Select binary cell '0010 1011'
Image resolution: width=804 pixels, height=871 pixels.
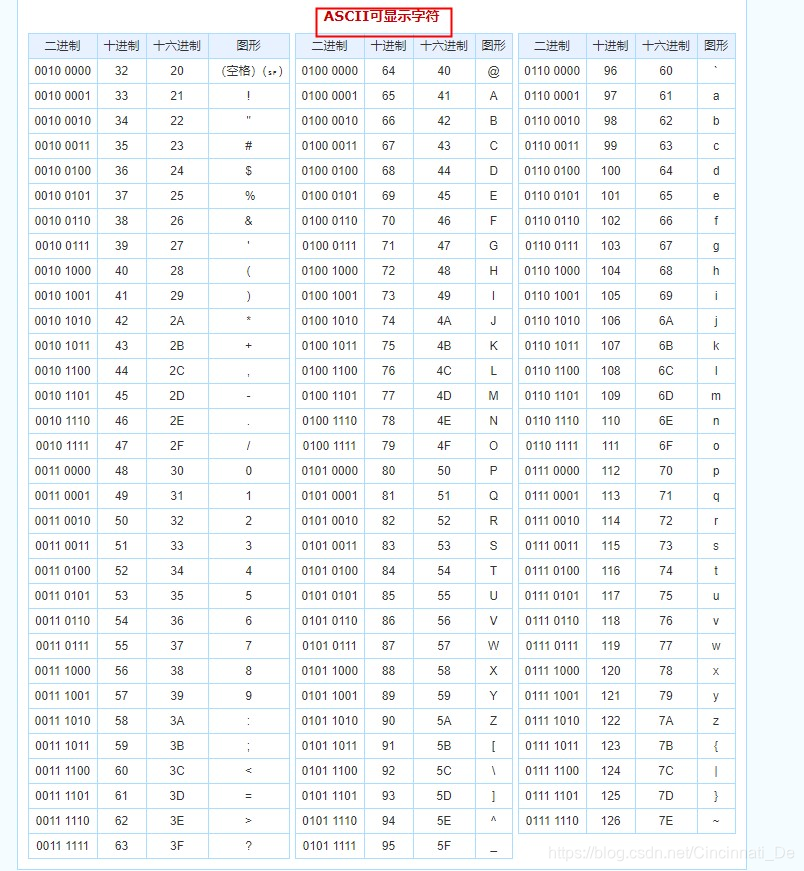pyautogui.click(x=63, y=346)
